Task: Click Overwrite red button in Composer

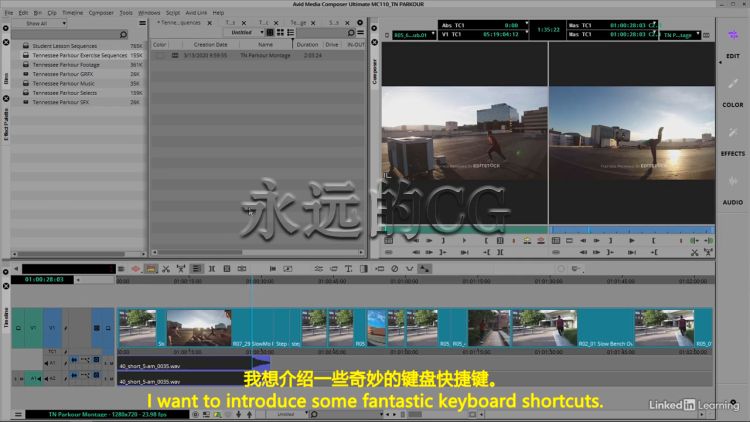Action: tap(540, 241)
